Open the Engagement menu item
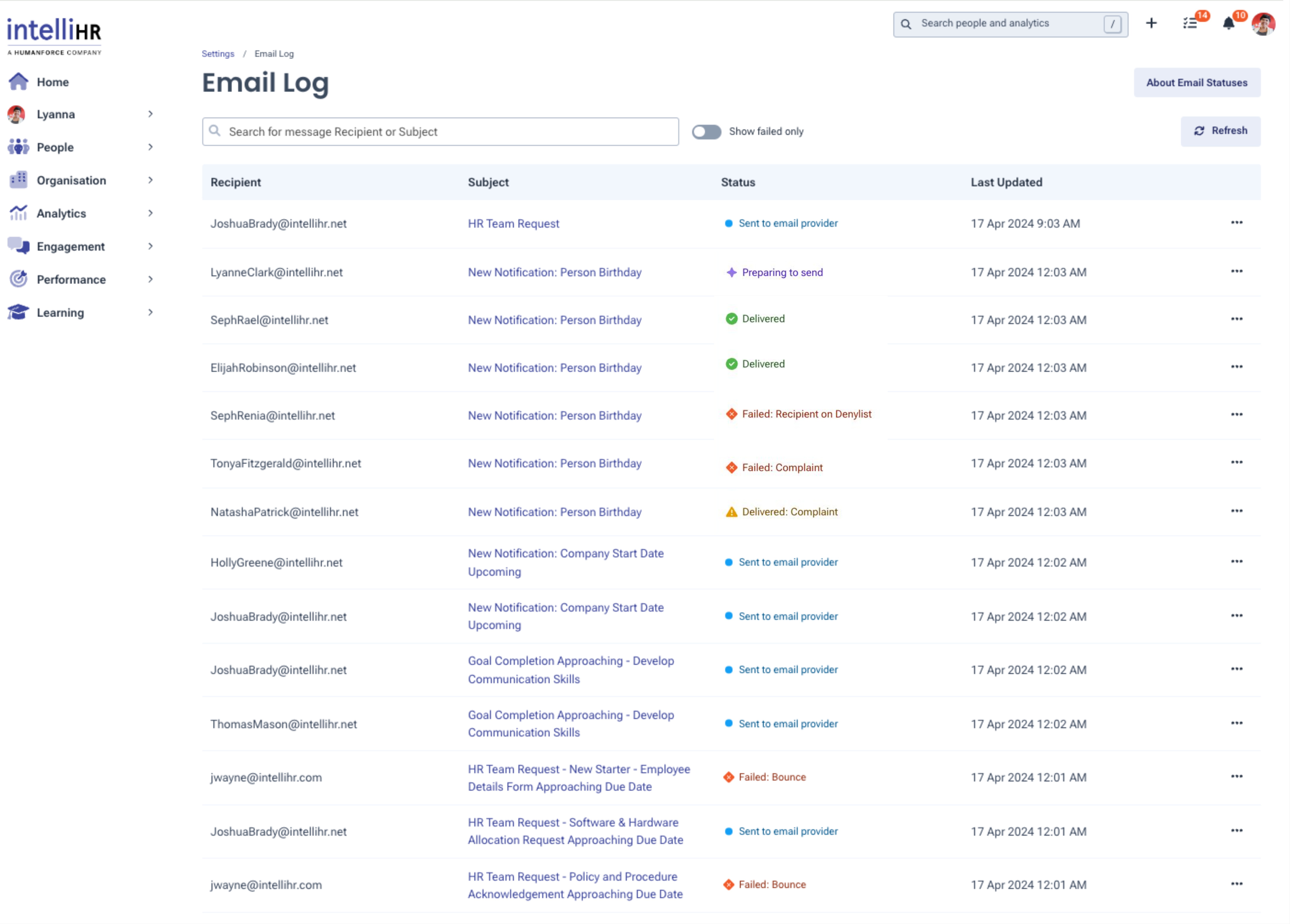 (71, 246)
